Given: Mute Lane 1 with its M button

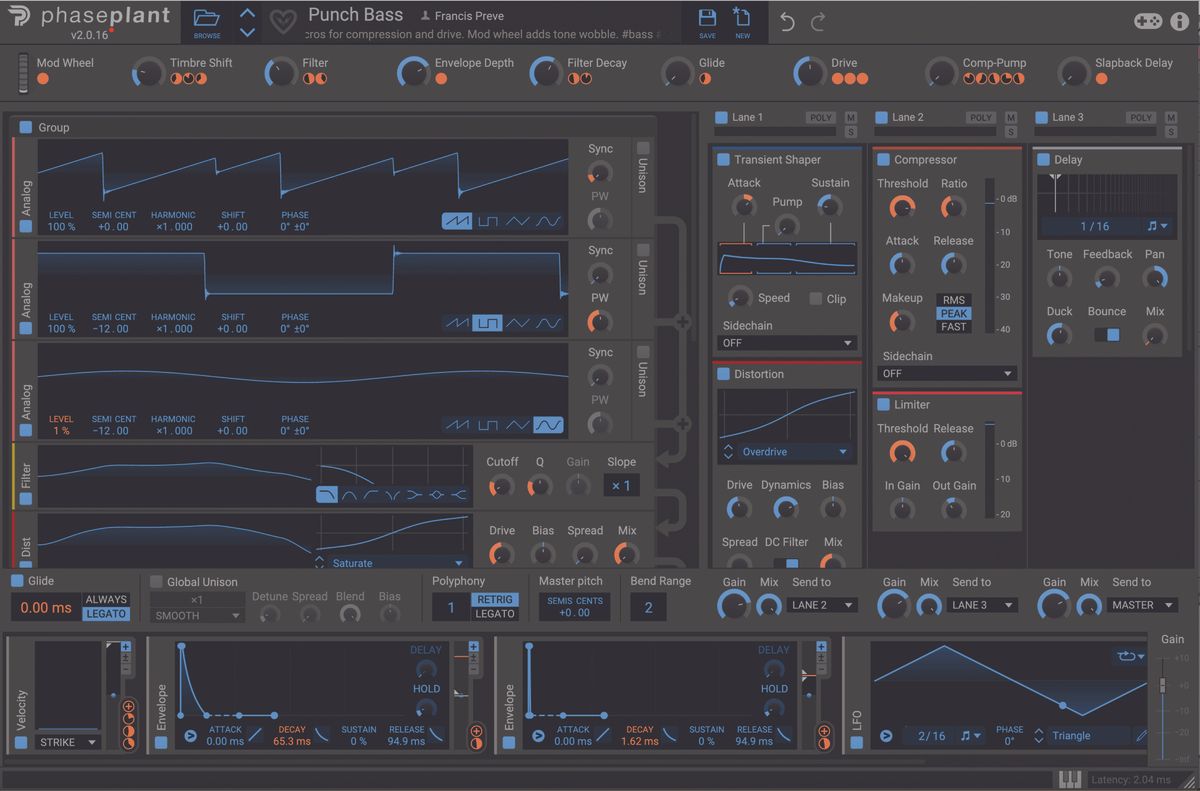Looking at the screenshot, I should coord(850,117).
